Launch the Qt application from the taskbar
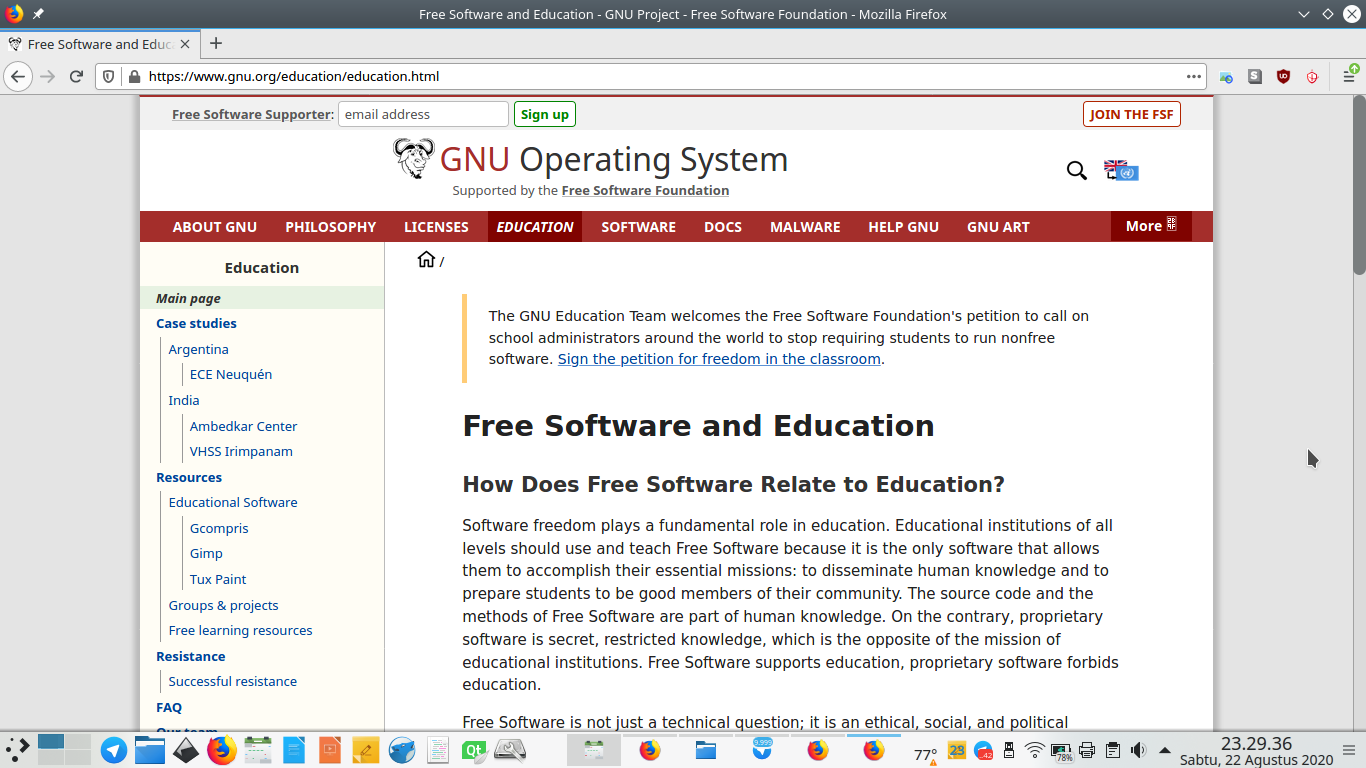 474,749
